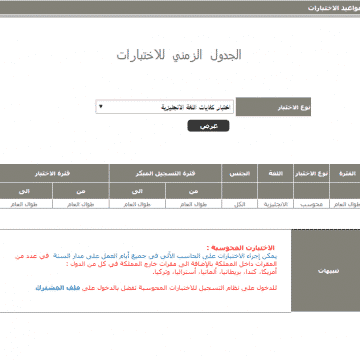Click the نوع الاختبار table column header

point(311,173)
